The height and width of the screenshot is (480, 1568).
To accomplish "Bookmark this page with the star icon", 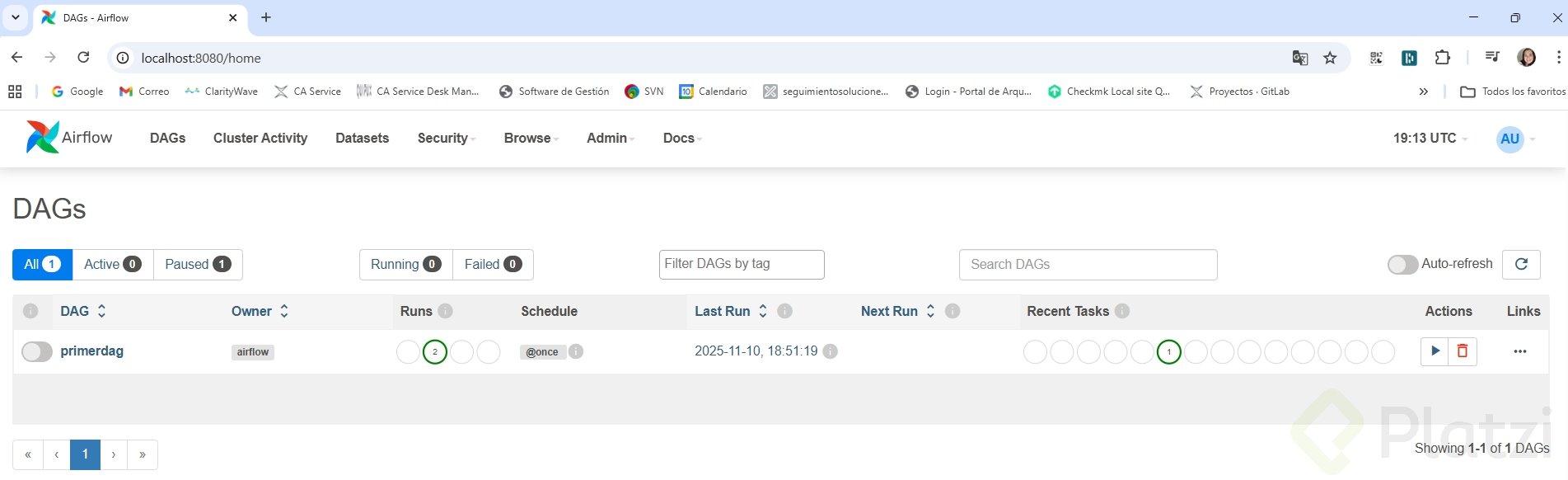I will [x=1330, y=58].
